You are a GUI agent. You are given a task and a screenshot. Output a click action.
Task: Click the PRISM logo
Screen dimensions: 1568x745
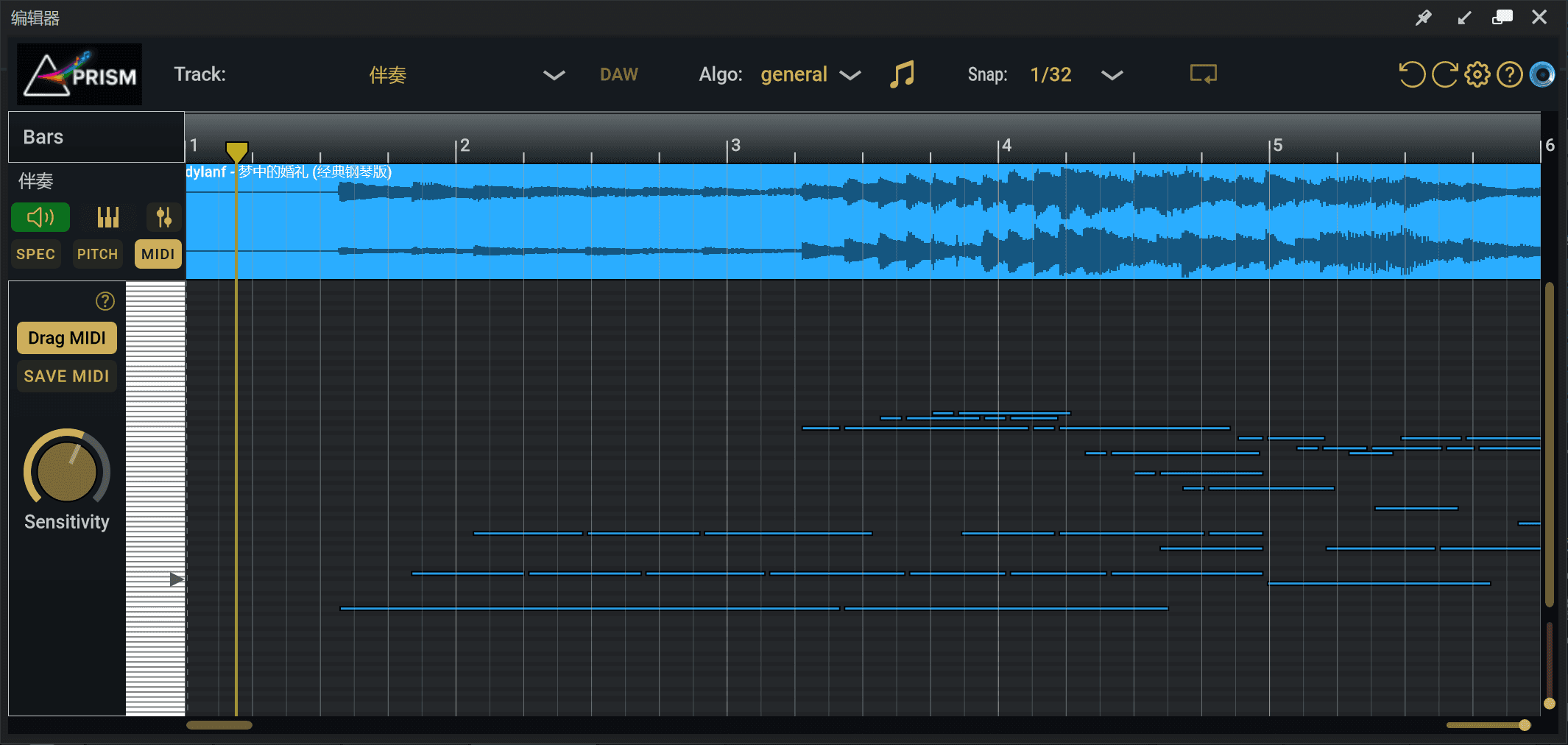pos(80,74)
